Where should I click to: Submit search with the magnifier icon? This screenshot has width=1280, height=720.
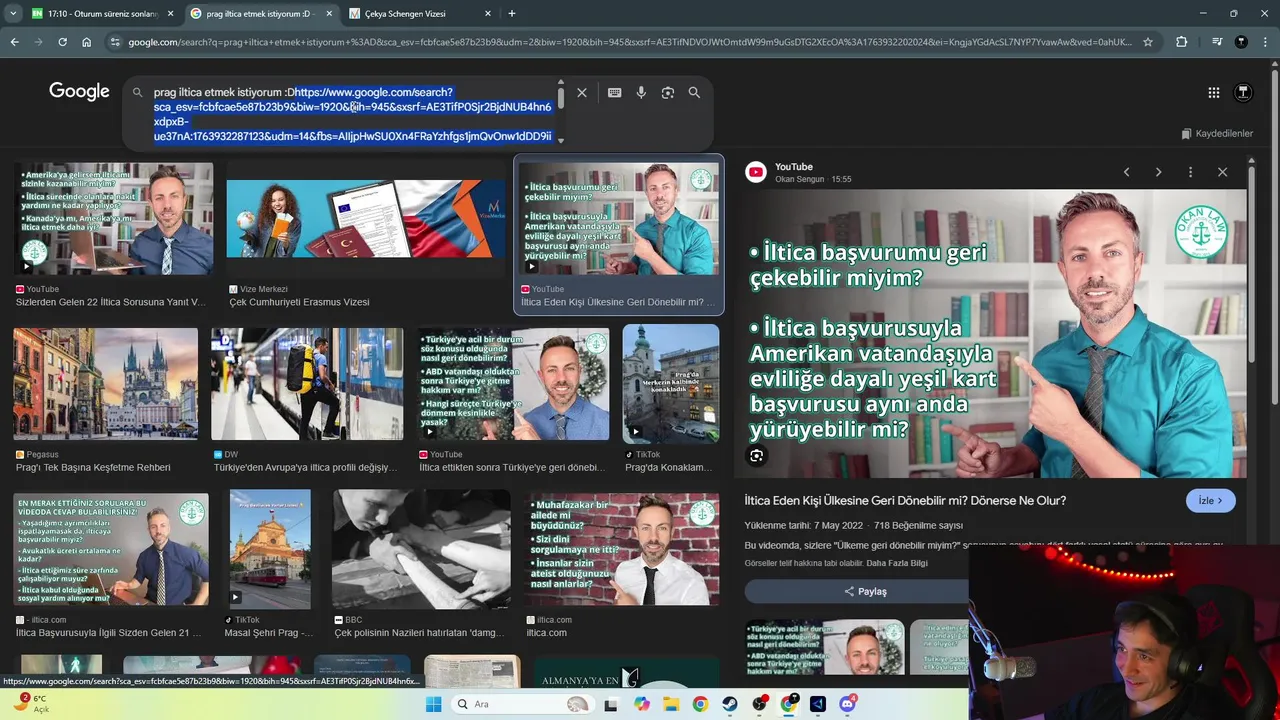point(694,92)
